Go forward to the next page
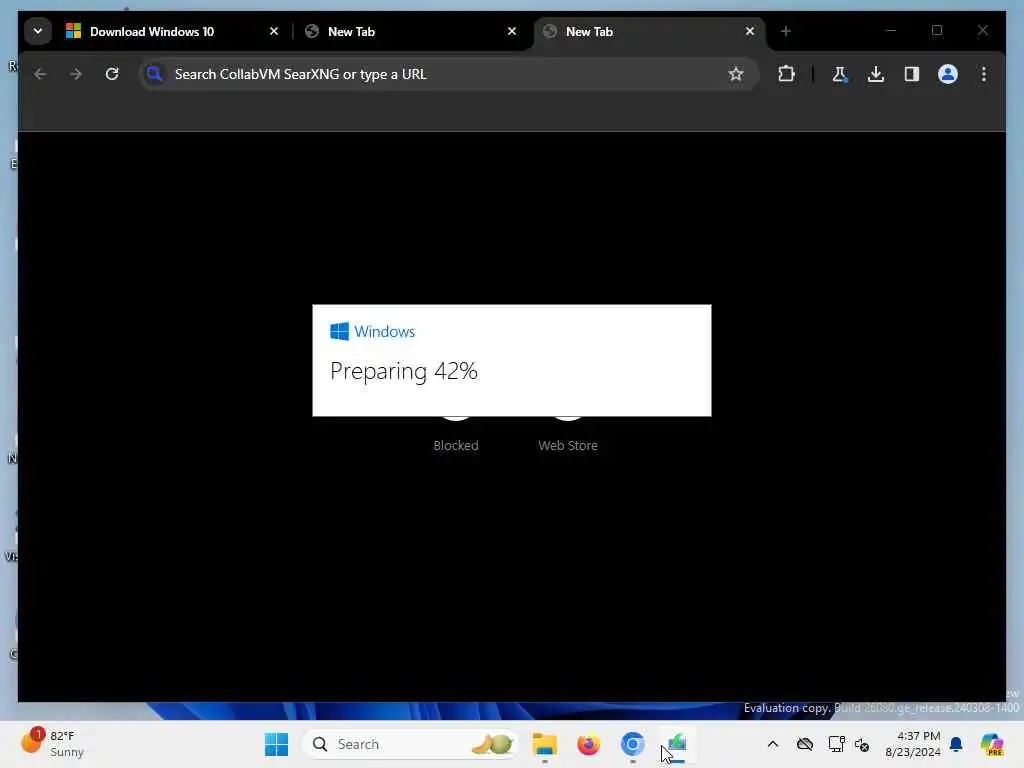The width and height of the screenshot is (1024, 768). [x=76, y=74]
